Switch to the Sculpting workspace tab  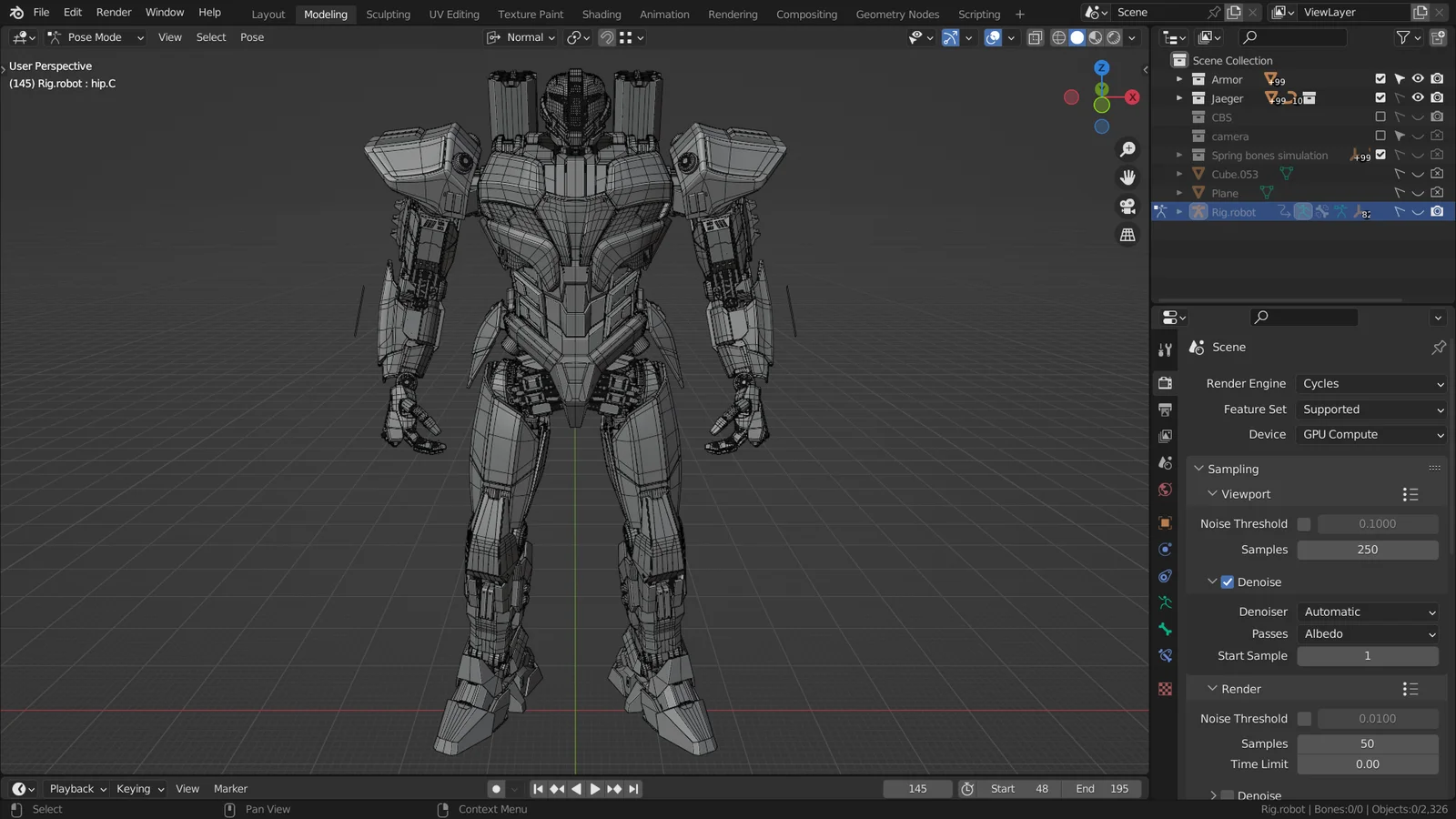pos(389,14)
